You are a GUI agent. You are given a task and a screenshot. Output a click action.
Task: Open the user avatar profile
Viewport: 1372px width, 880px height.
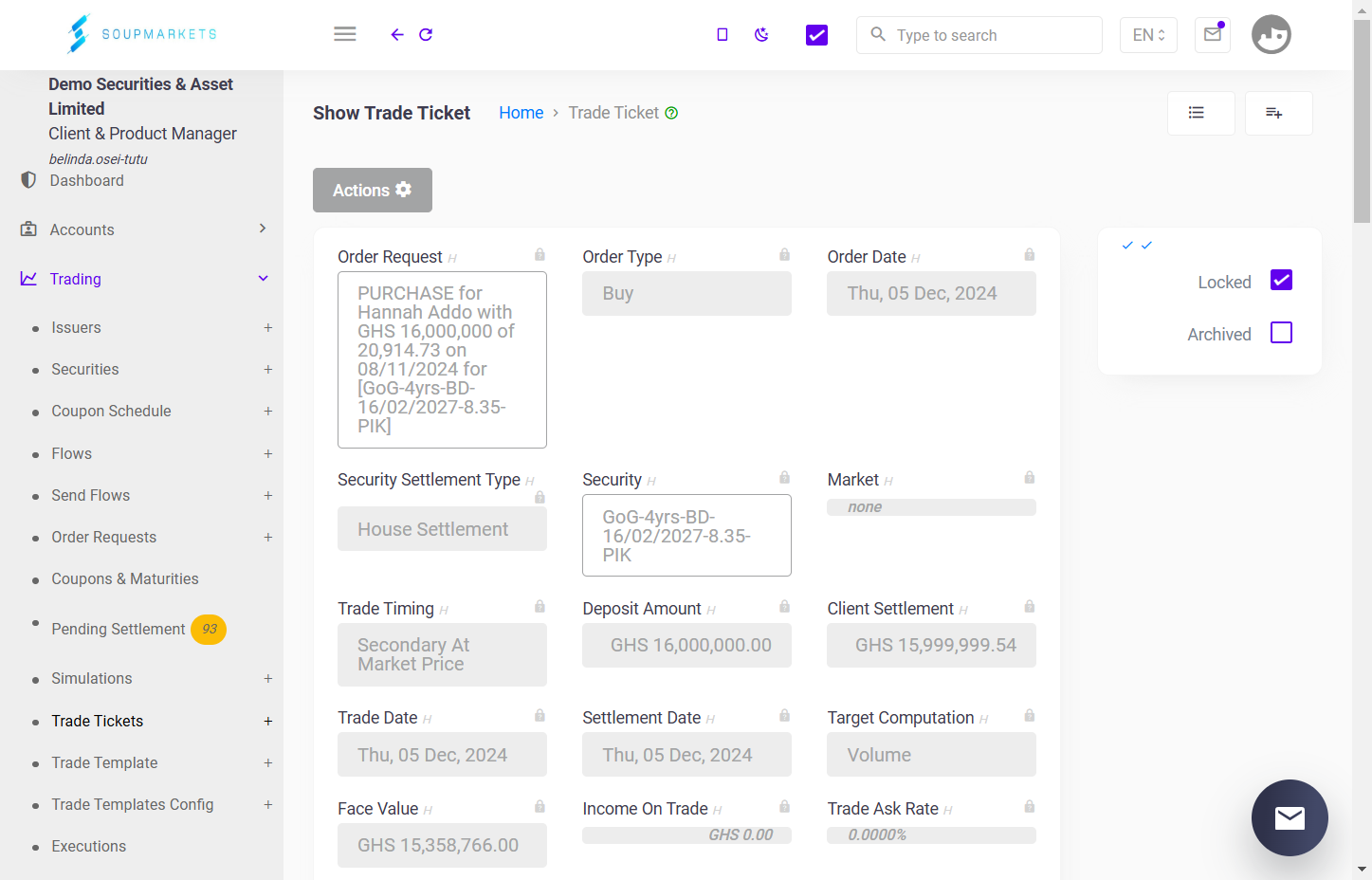[x=1271, y=35]
